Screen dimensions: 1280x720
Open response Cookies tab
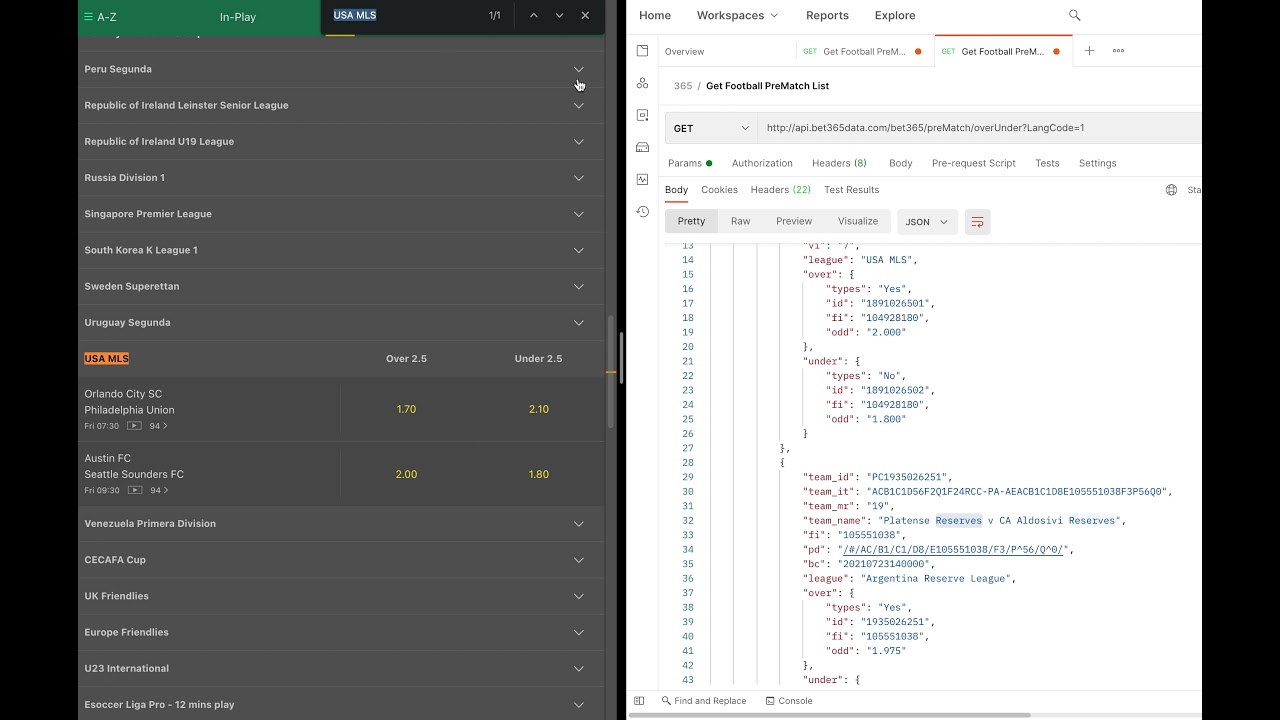(719, 190)
